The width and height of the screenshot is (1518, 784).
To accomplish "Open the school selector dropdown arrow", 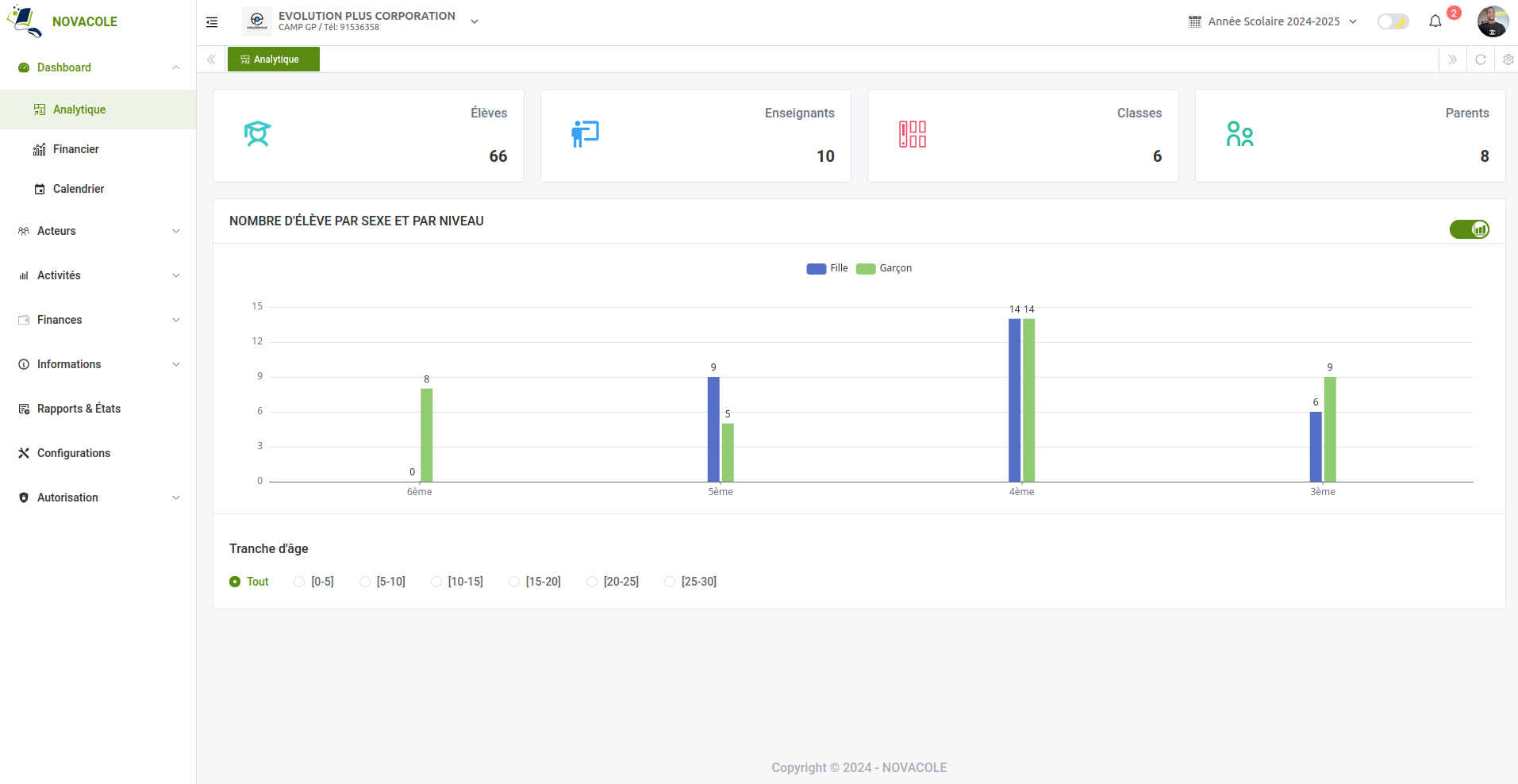I will tap(475, 21).
